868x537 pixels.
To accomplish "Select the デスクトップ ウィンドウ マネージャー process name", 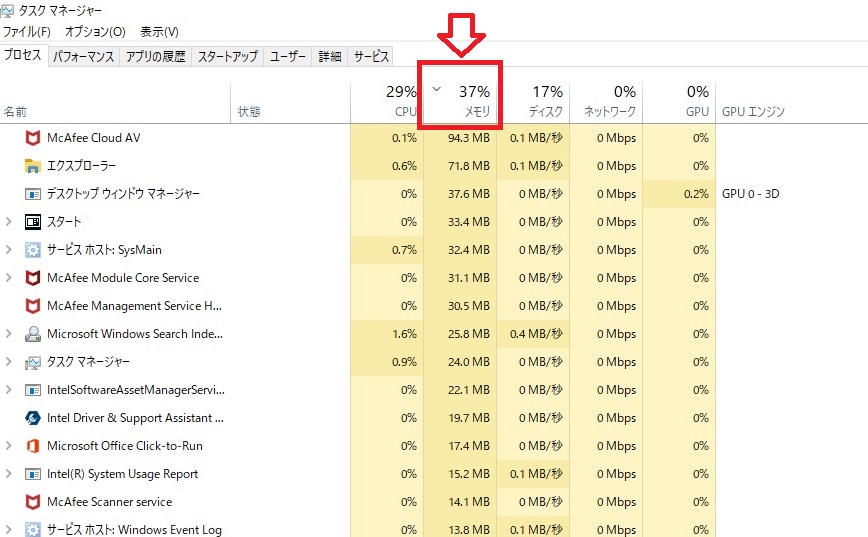I will [123, 194].
